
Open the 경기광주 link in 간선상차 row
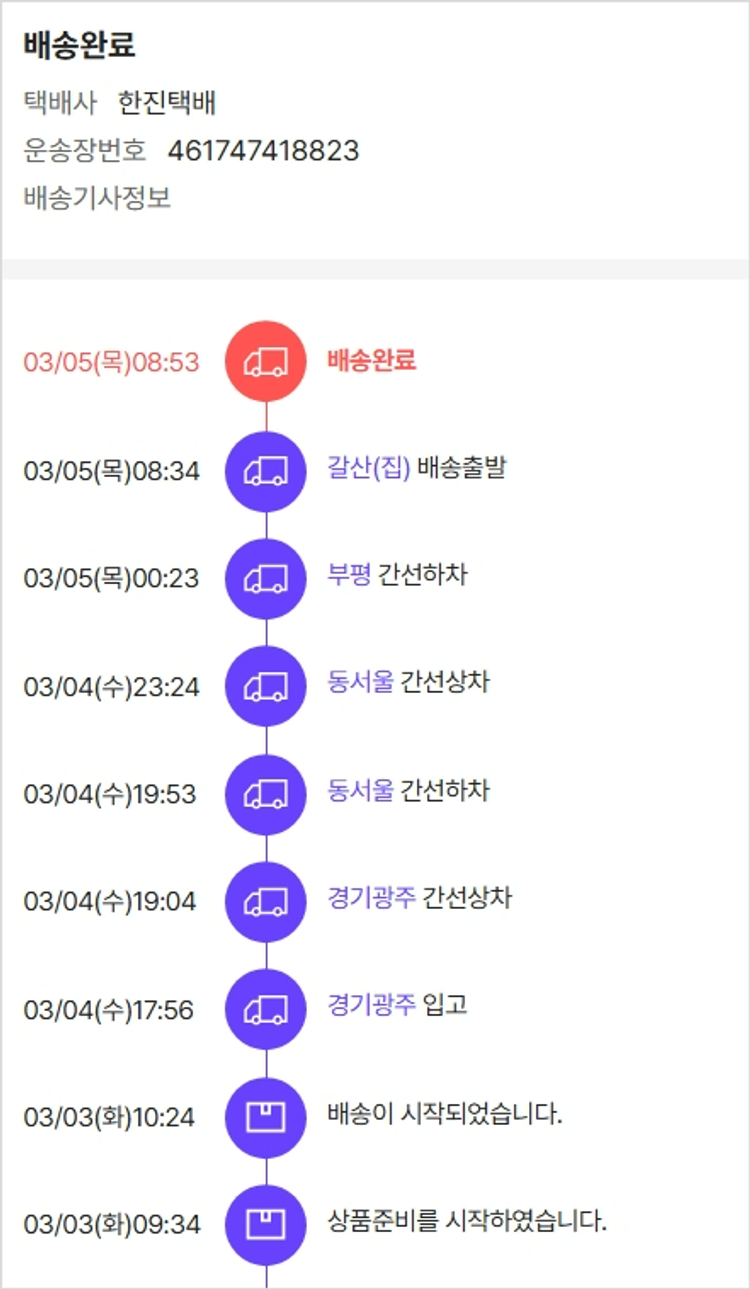(x=371, y=897)
